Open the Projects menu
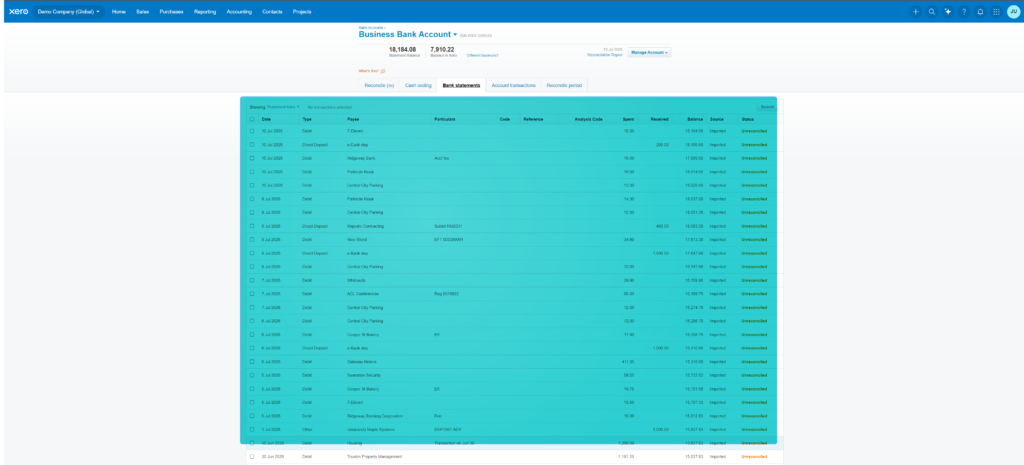This screenshot has height=465, width=1024. tap(302, 11)
